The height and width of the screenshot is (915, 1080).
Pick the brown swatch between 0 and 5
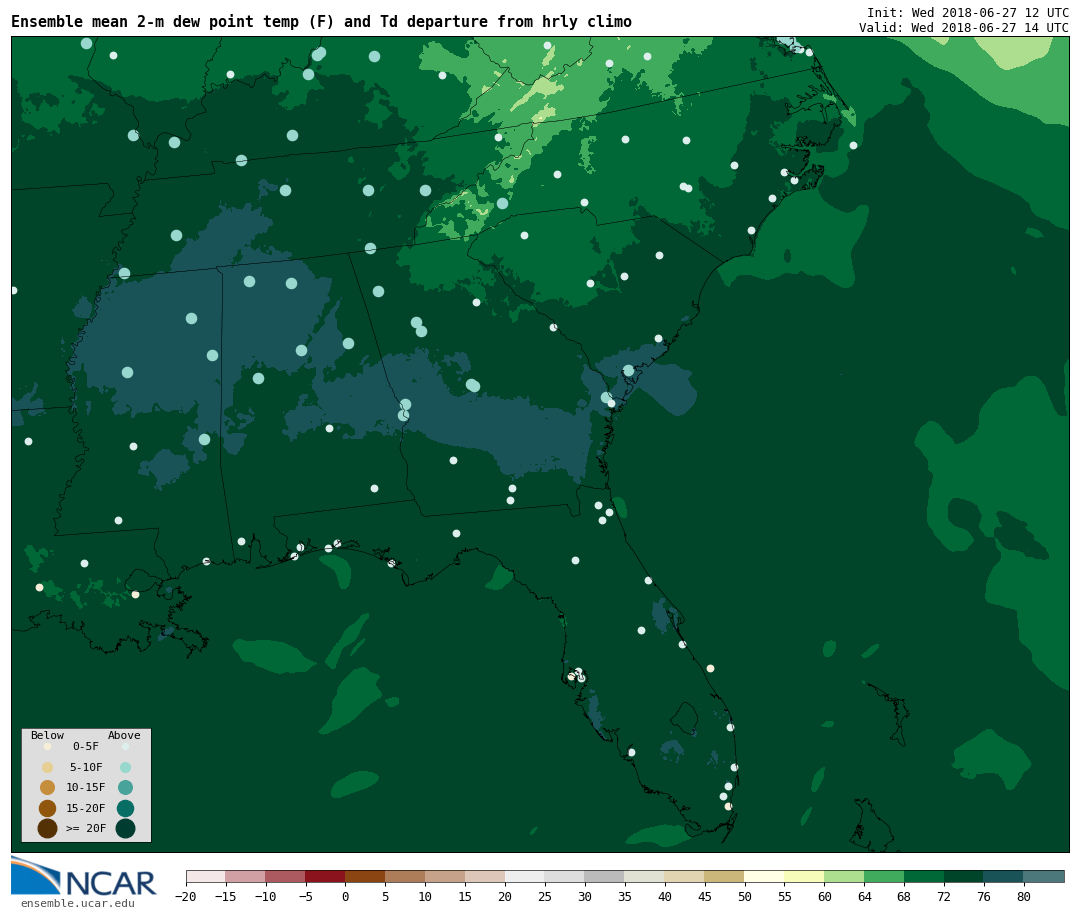365,876
